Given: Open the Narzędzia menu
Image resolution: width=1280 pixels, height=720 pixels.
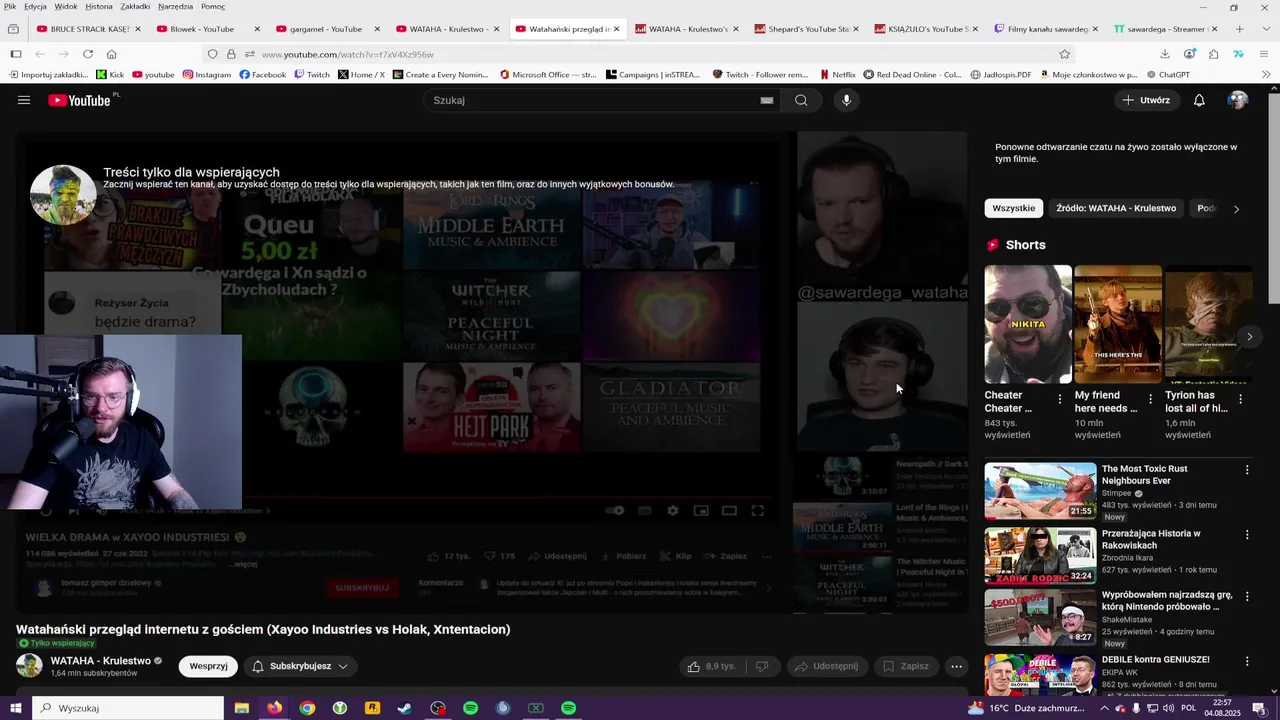Looking at the screenshot, I should click(x=175, y=6).
